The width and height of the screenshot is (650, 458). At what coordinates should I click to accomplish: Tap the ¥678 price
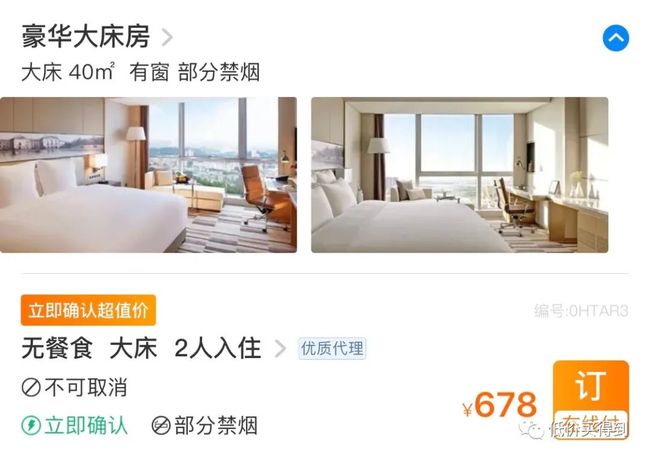(500, 405)
